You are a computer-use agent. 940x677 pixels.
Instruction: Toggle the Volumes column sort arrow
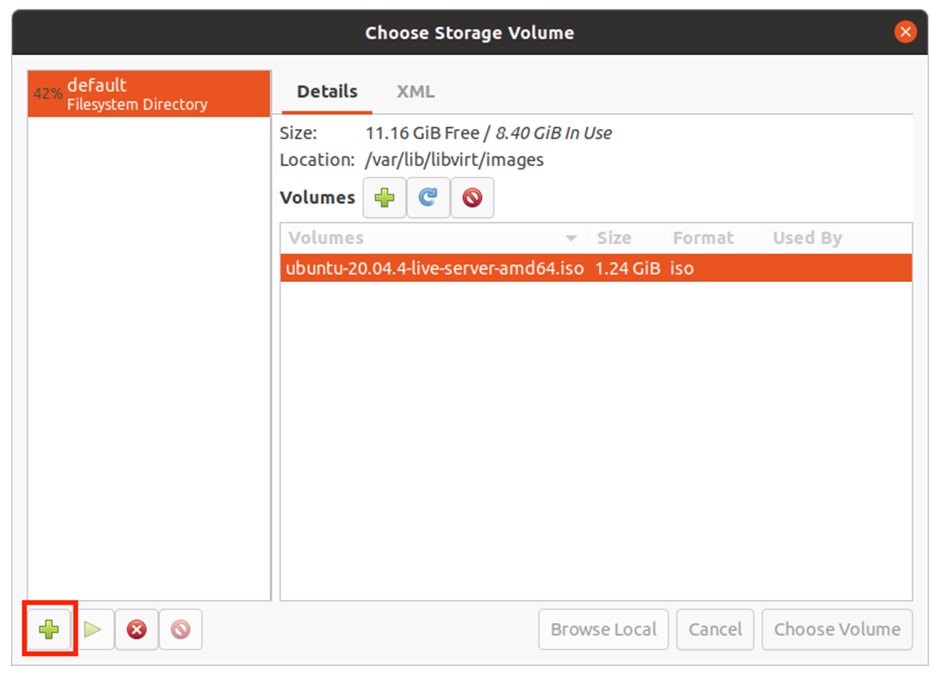point(571,239)
